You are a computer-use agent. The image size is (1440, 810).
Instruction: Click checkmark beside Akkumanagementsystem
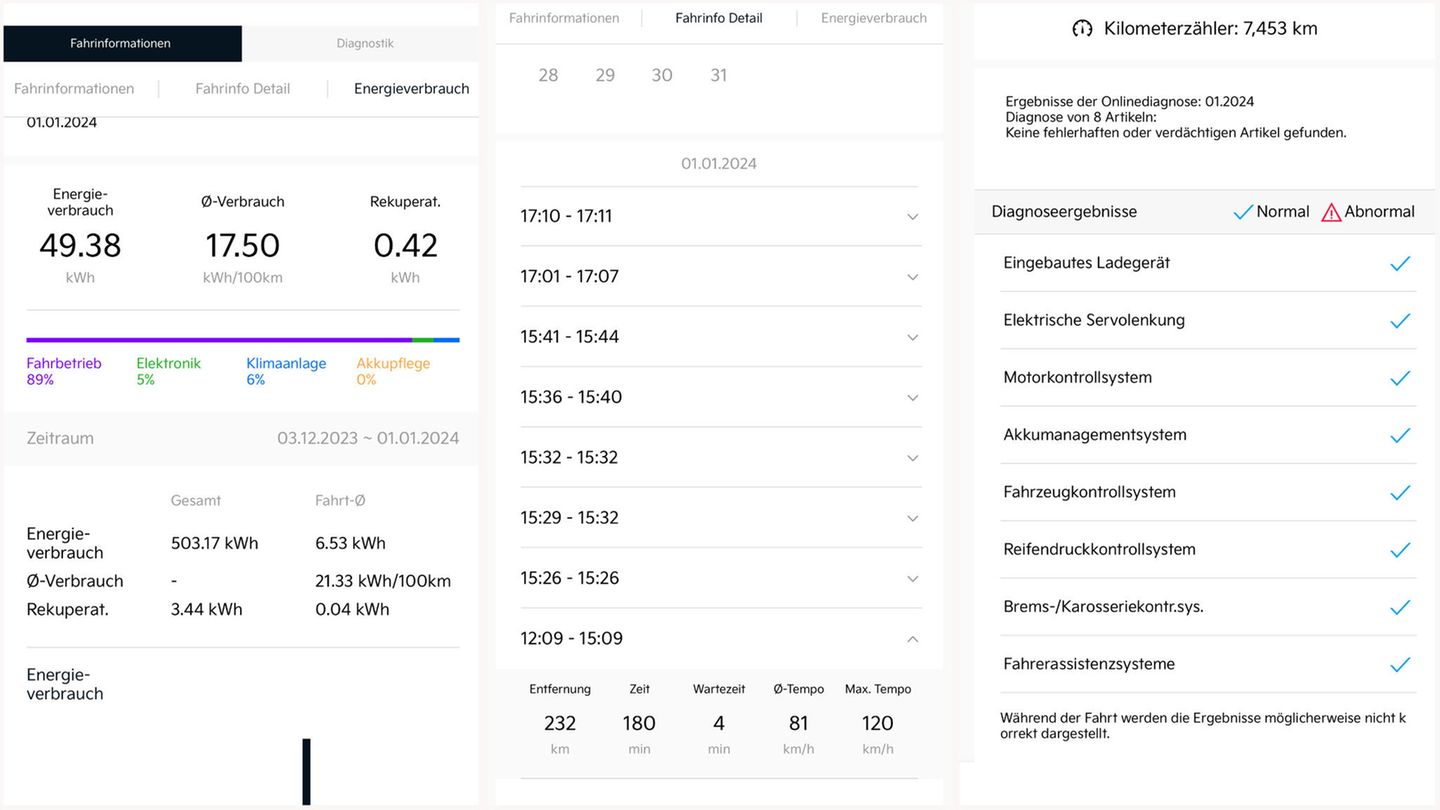pyautogui.click(x=1400, y=435)
